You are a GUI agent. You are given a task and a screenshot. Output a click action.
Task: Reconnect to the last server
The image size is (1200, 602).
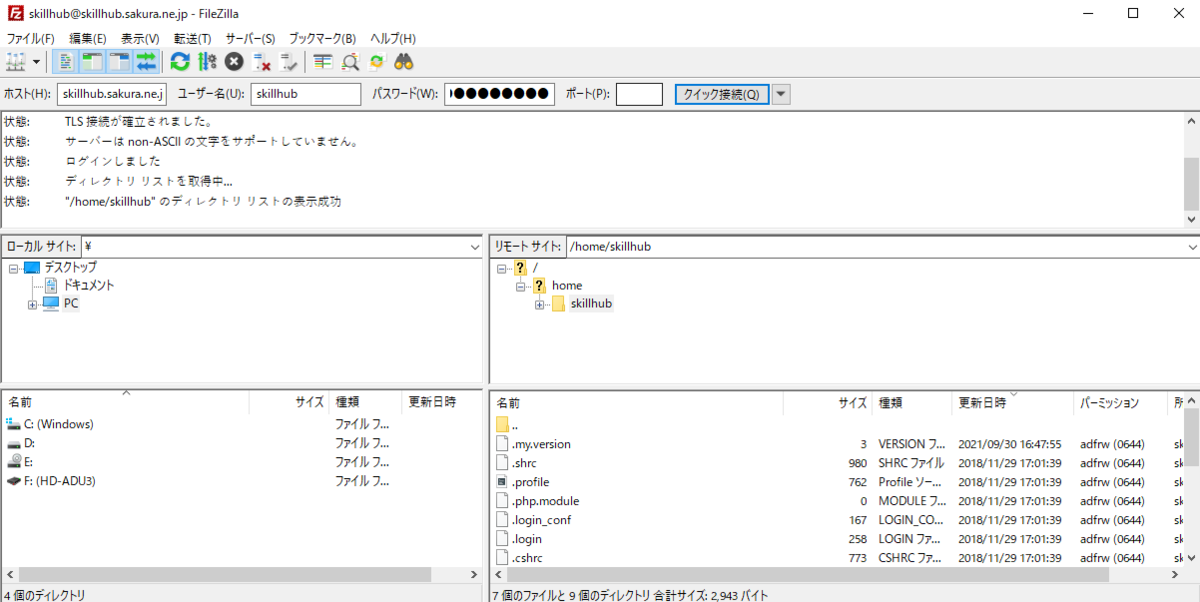pos(289,62)
